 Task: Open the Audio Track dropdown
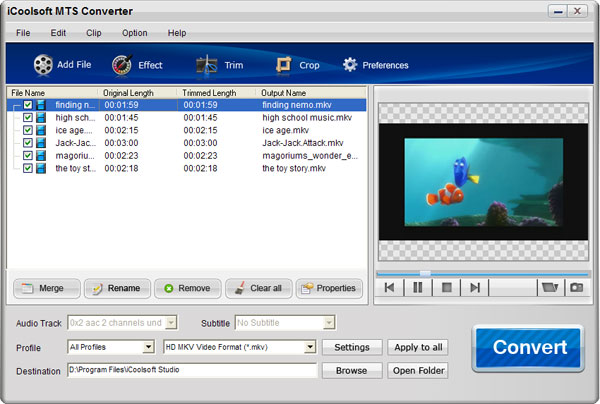pyautogui.click(x=171, y=323)
